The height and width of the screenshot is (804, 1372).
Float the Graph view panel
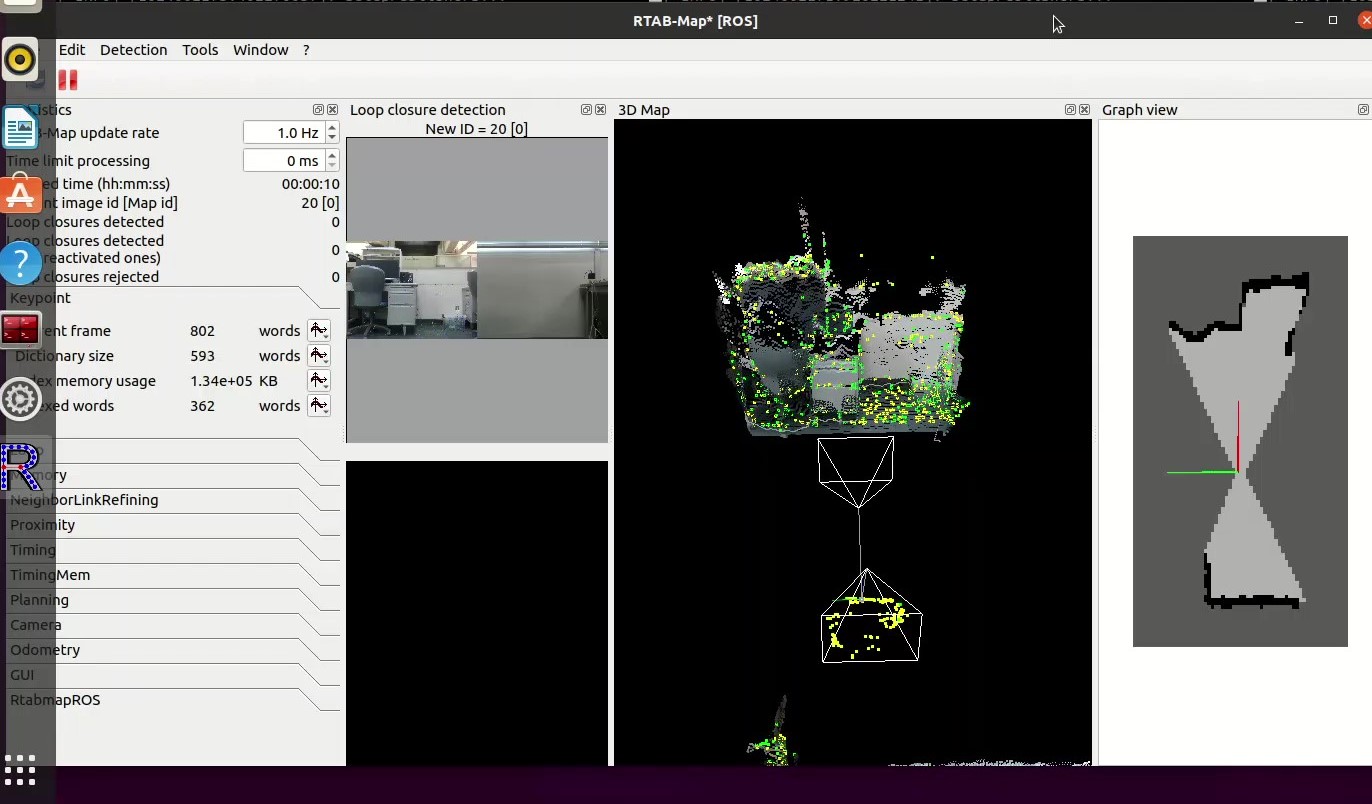[x=1363, y=110]
